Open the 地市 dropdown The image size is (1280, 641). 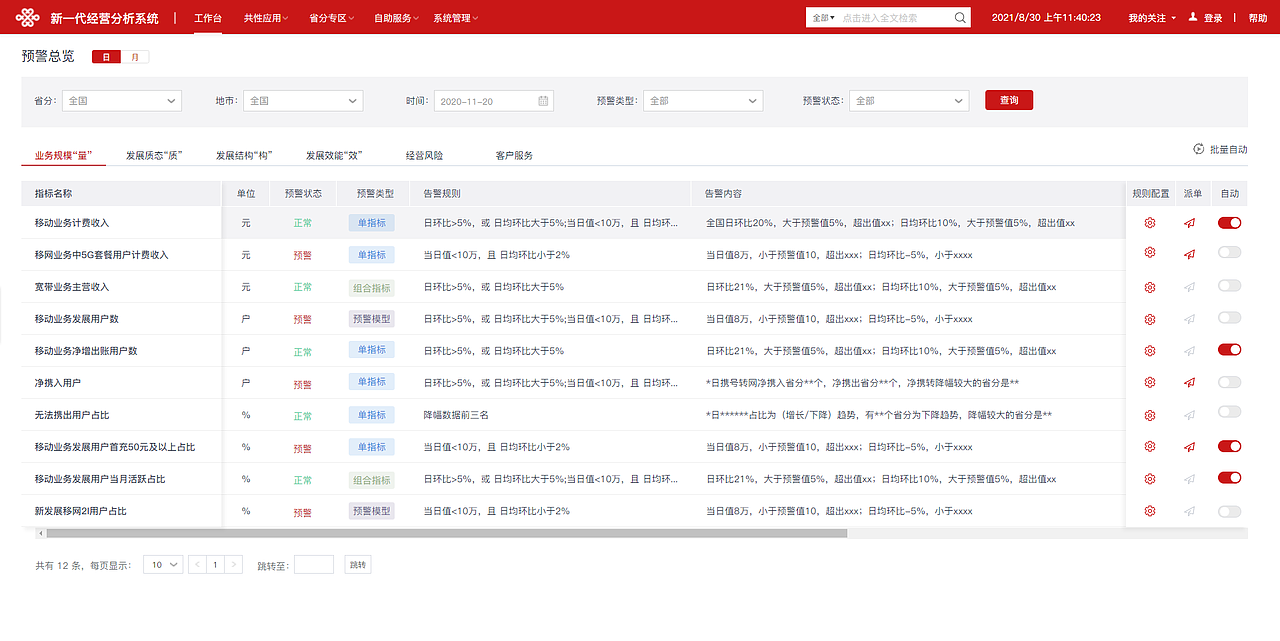coord(303,101)
